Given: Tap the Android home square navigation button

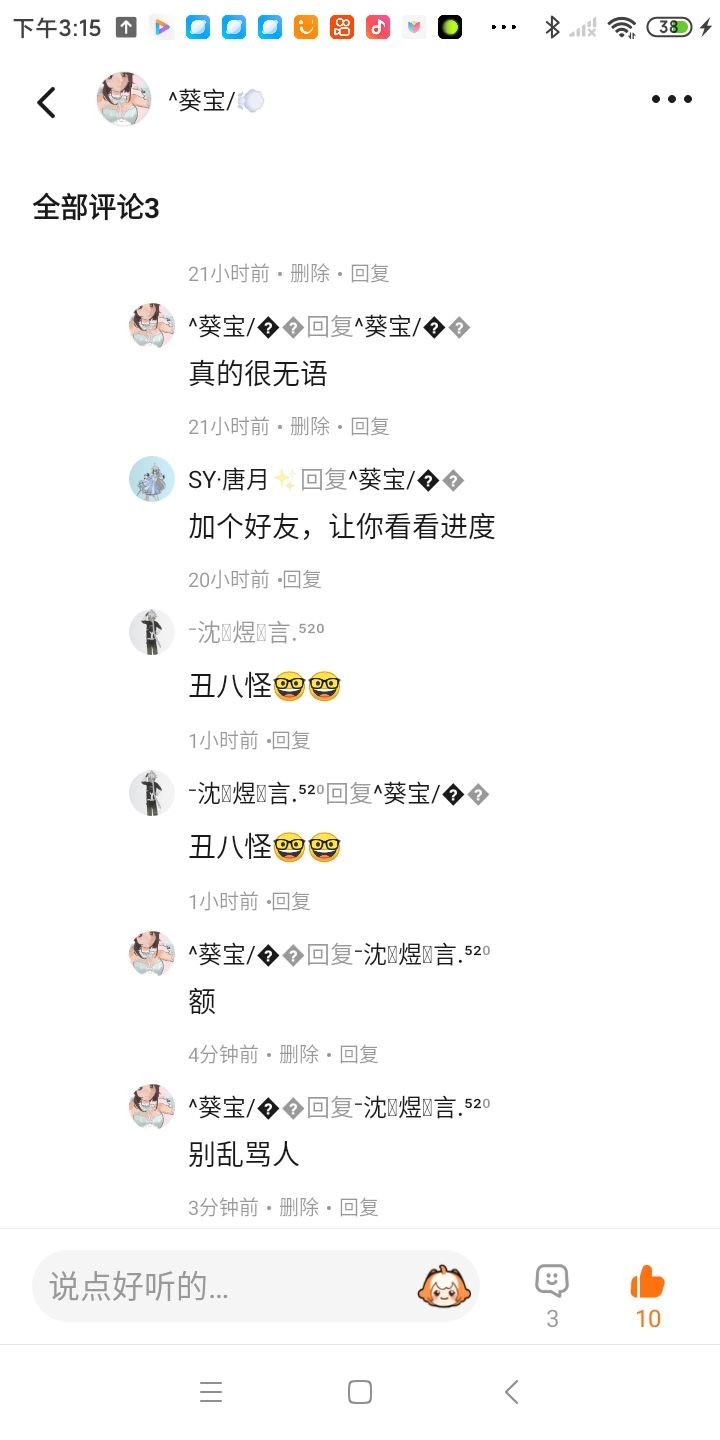Looking at the screenshot, I should coord(360,1392).
